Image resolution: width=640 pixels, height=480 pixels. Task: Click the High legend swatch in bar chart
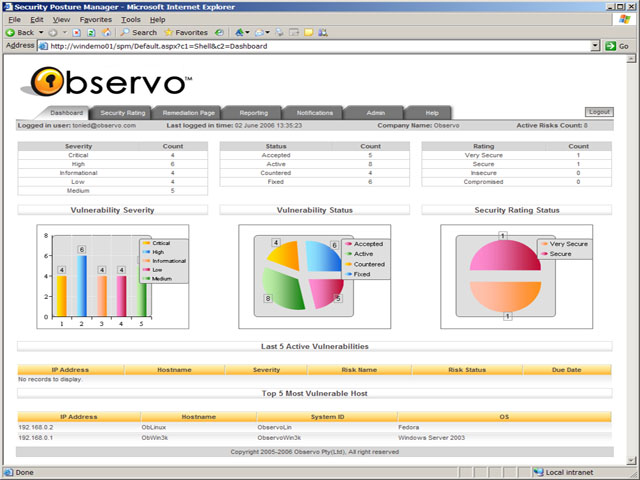pyautogui.click(x=146, y=252)
